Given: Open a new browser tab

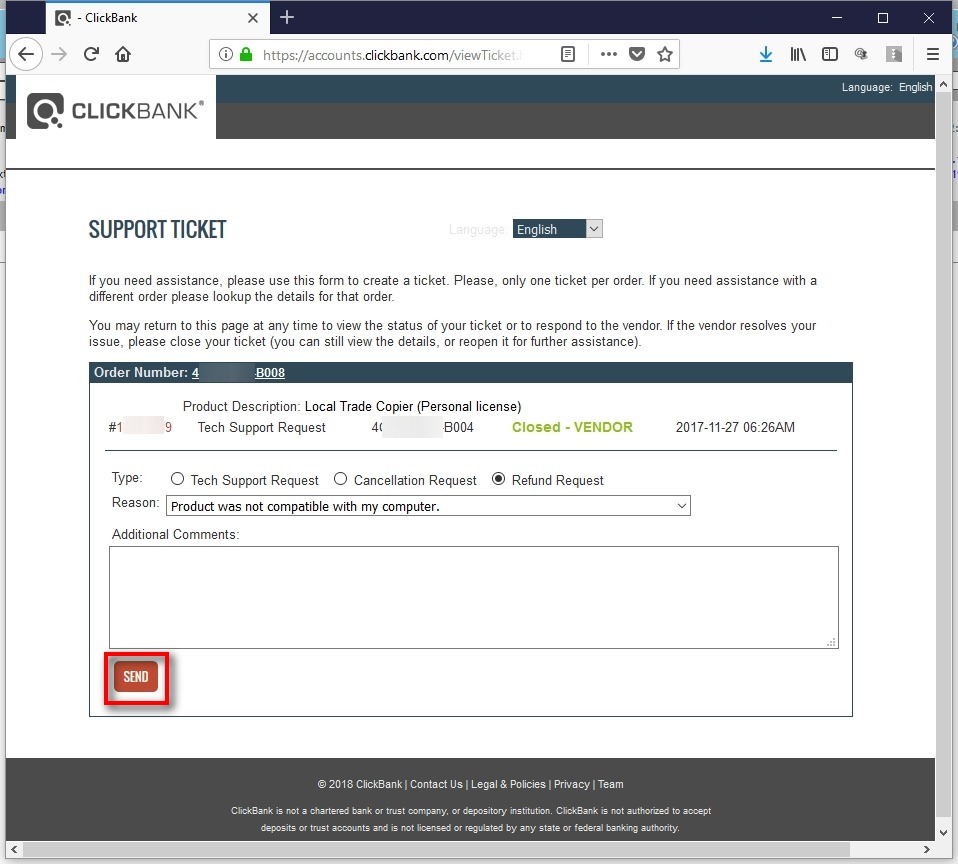Looking at the screenshot, I should [287, 18].
